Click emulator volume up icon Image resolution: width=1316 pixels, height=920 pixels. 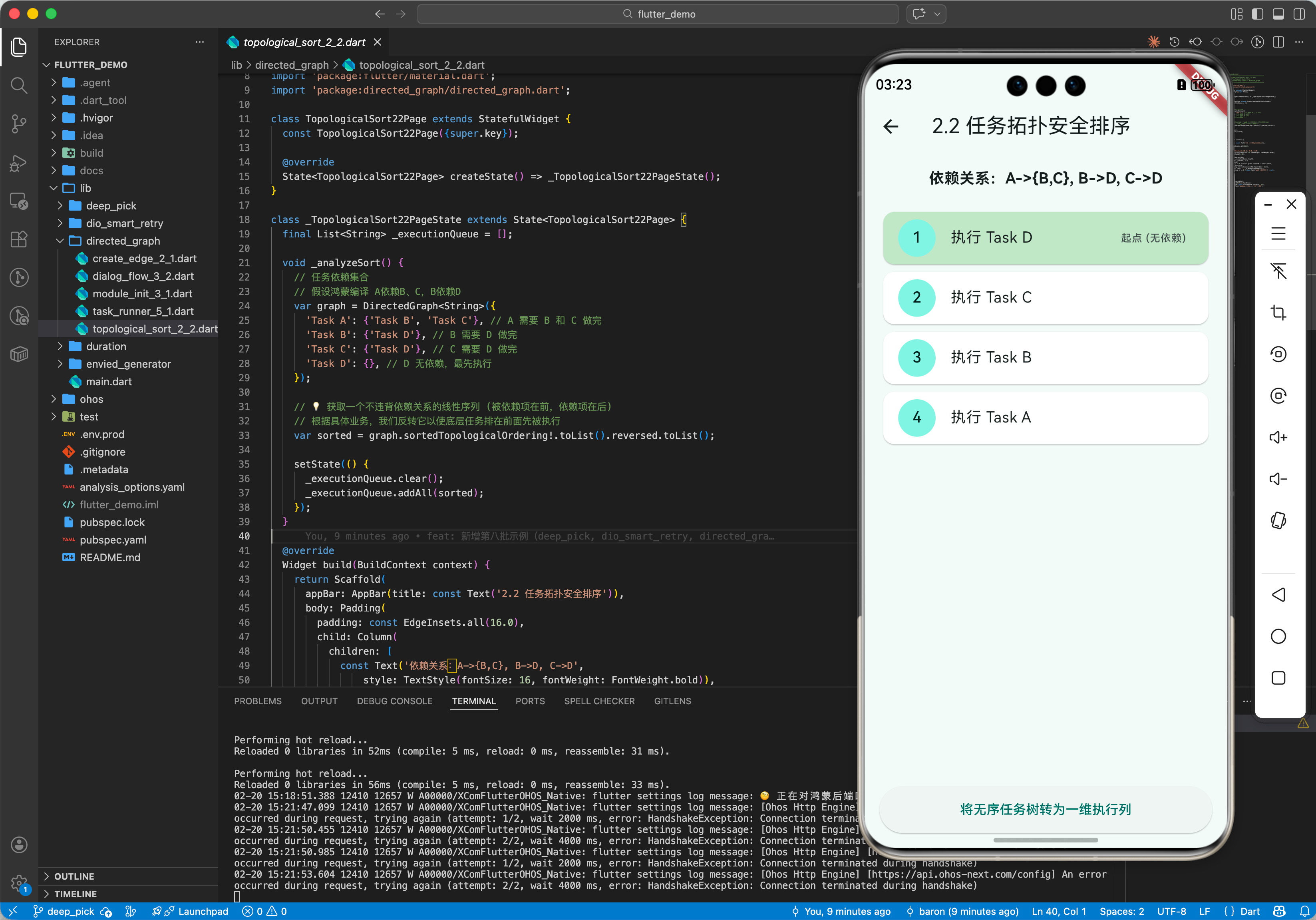(x=1278, y=437)
